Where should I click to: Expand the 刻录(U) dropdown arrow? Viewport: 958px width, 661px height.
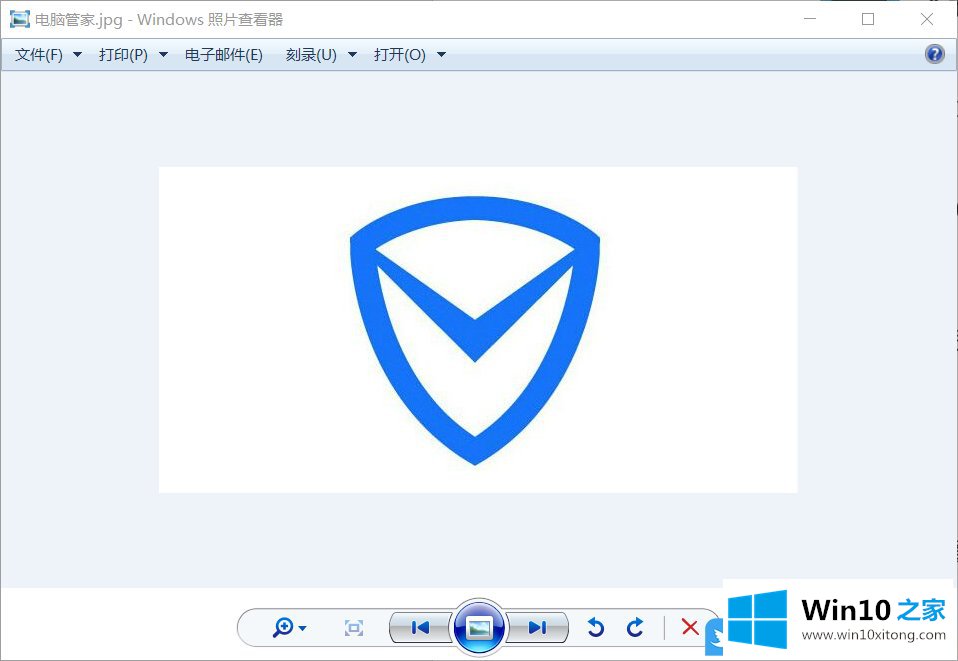(x=353, y=55)
